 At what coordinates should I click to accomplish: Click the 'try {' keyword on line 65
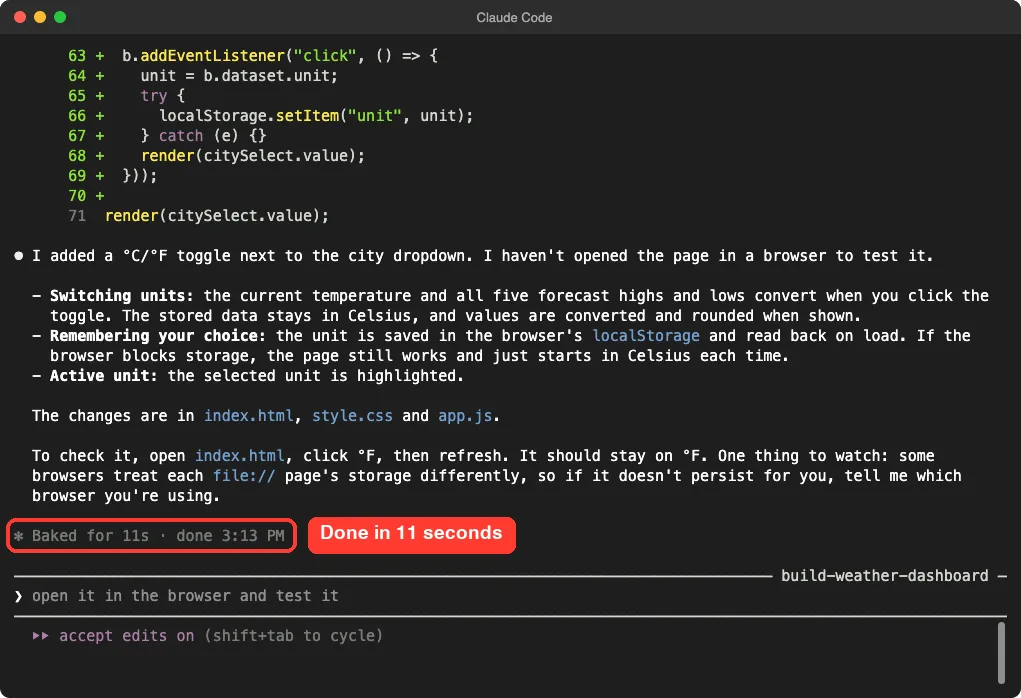tap(163, 96)
